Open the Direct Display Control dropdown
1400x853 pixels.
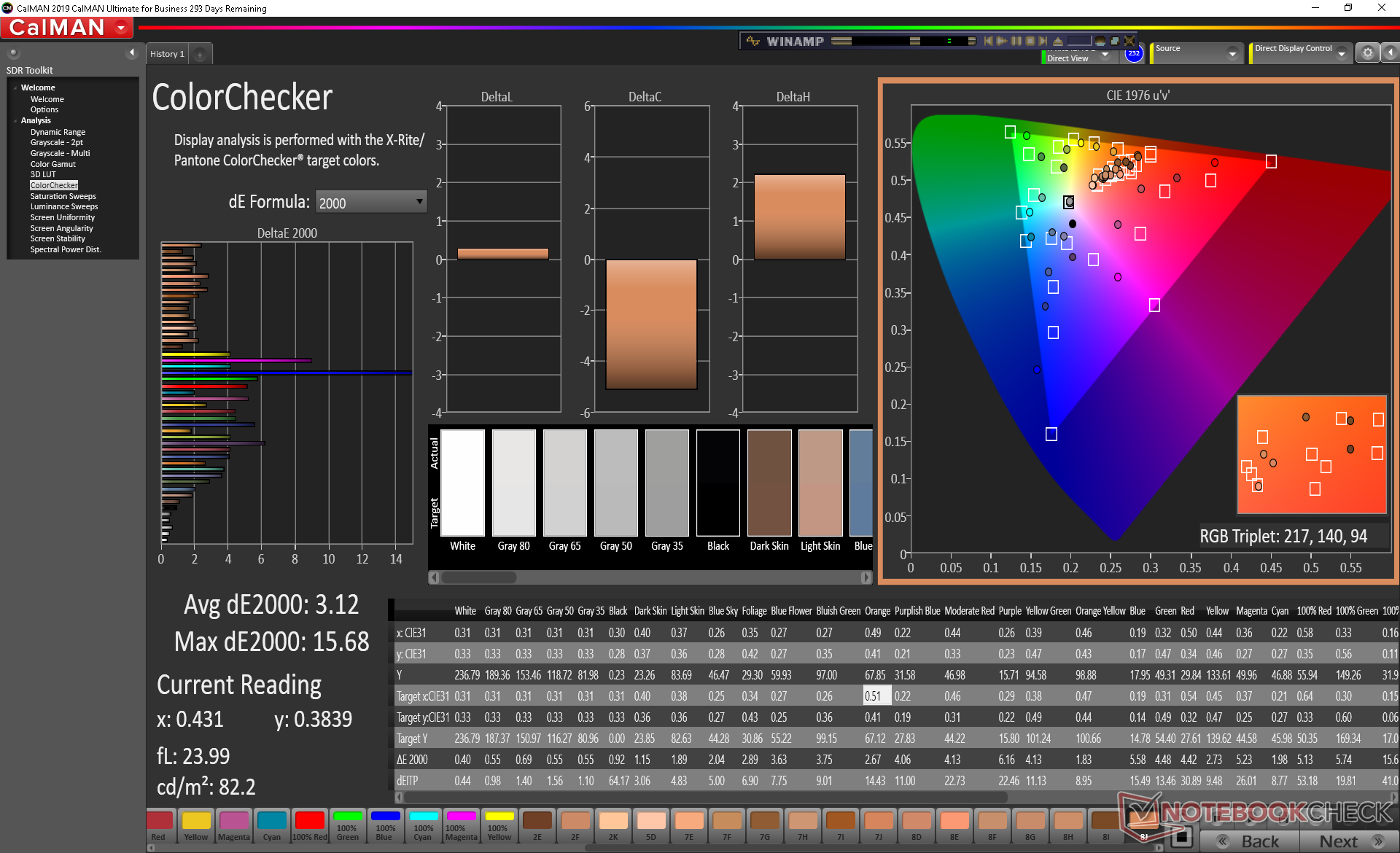[x=1341, y=54]
